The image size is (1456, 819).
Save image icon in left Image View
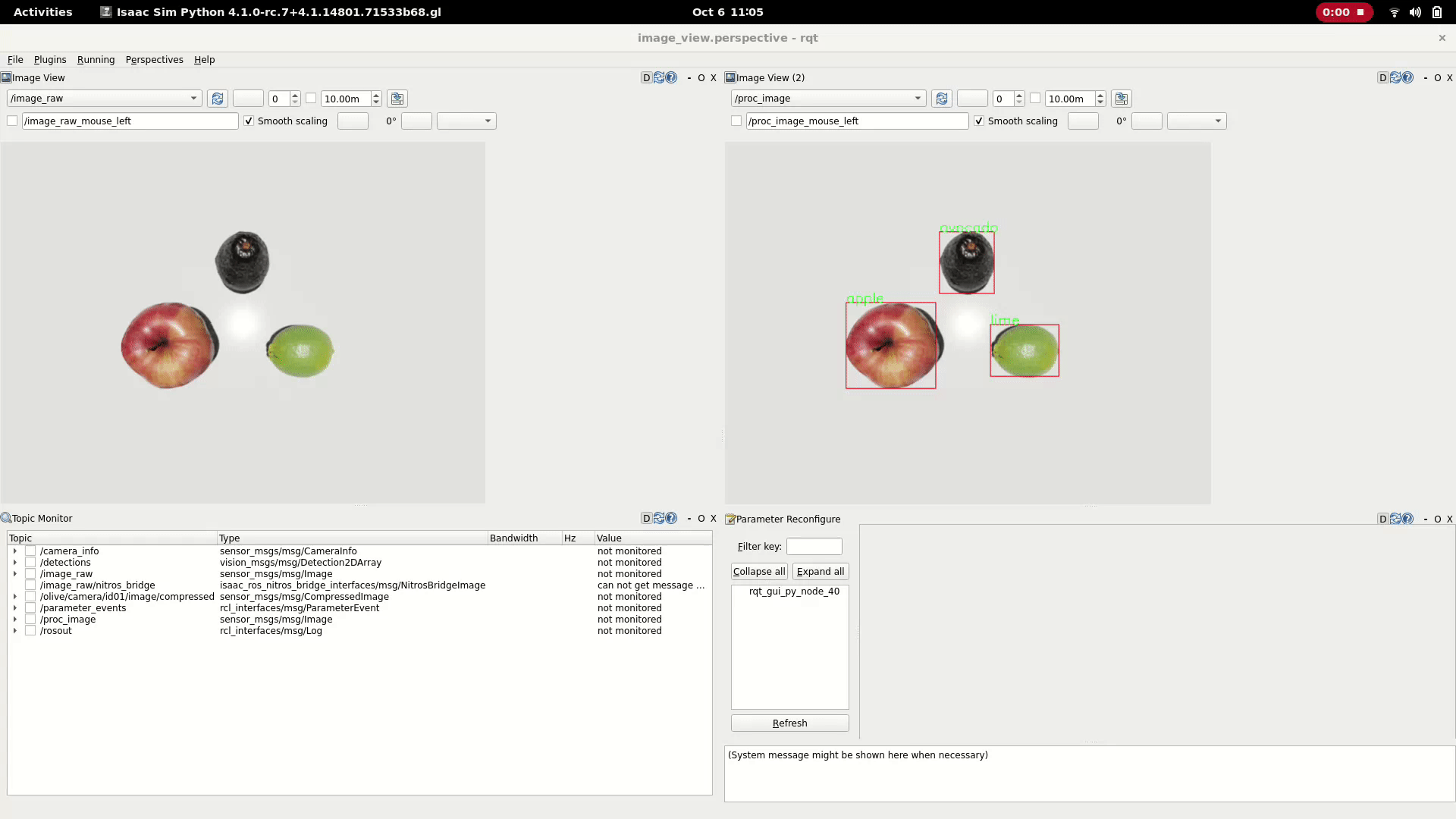tap(397, 99)
